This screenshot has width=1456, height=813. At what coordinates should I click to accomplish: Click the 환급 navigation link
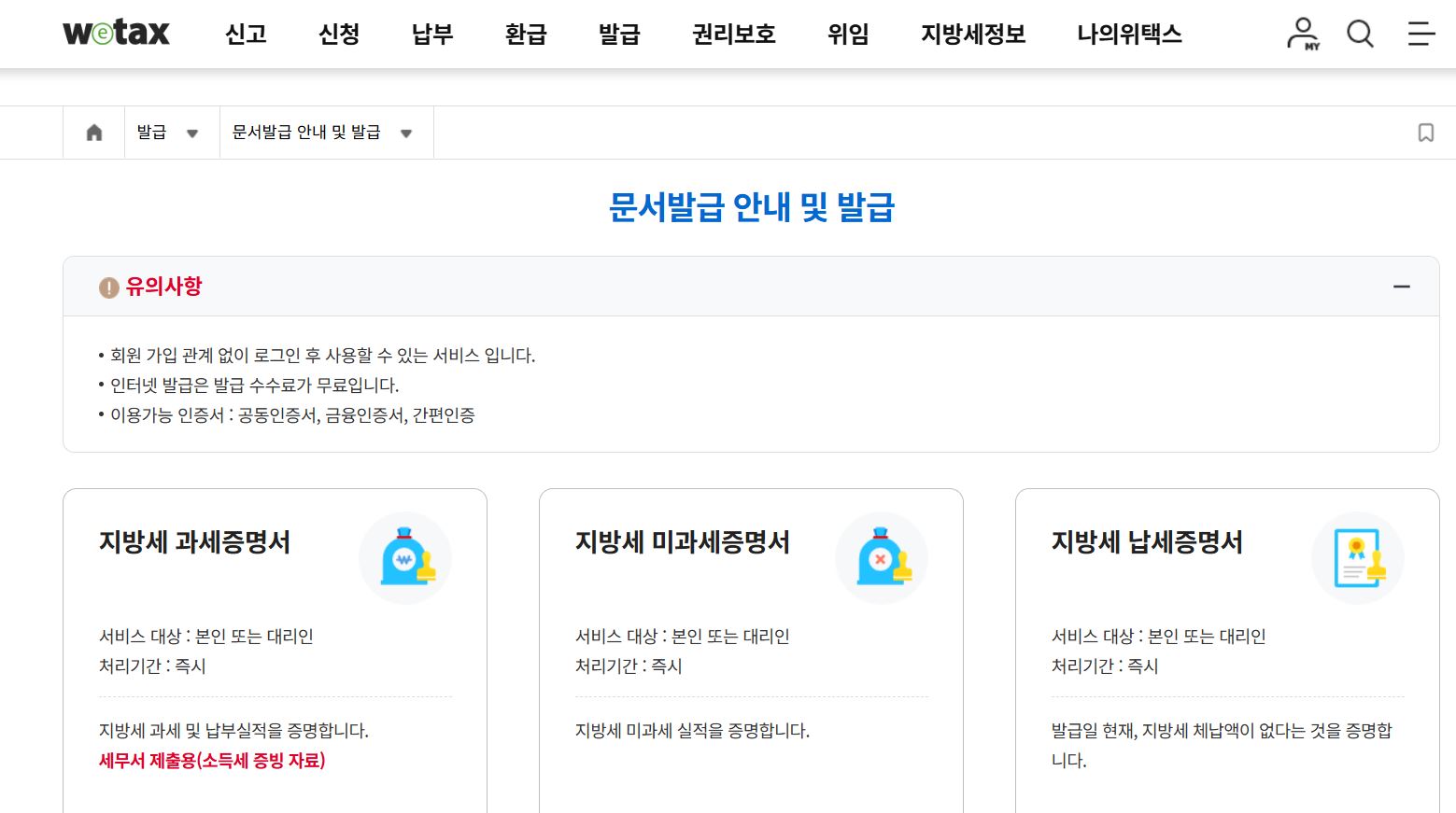[526, 34]
